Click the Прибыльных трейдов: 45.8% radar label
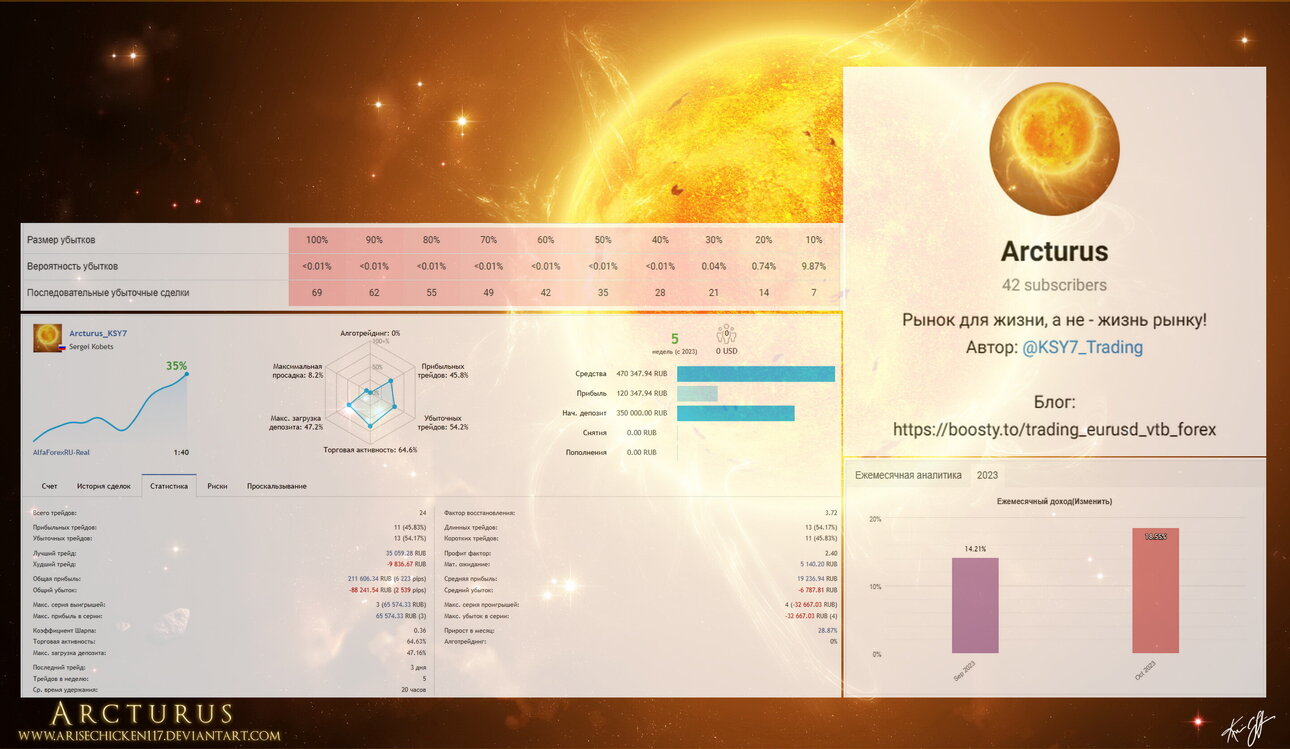Viewport: 1290px width, 749px height. tap(443, 370)
